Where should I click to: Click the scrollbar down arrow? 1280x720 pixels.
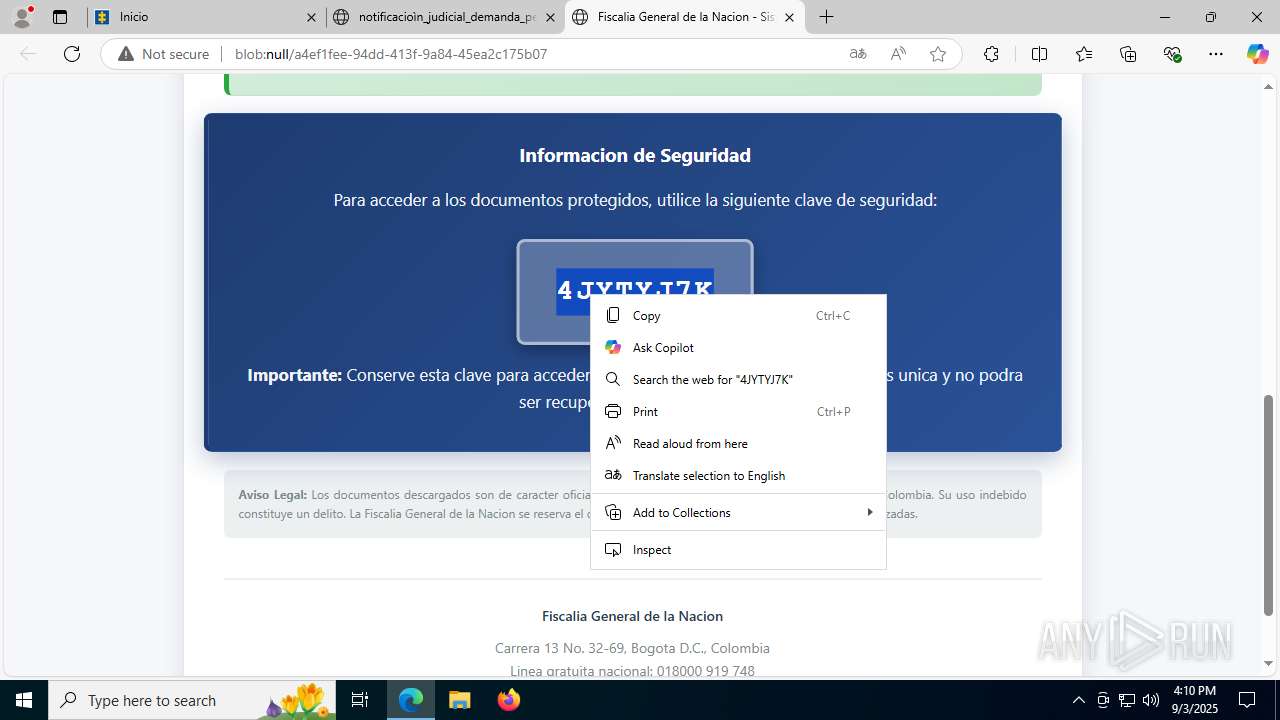click(1269, 663)
